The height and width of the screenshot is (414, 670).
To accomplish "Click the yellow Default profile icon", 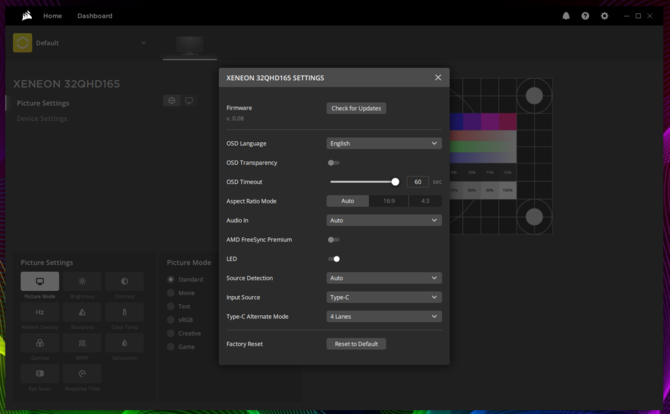I will click(x=23, y=43).
